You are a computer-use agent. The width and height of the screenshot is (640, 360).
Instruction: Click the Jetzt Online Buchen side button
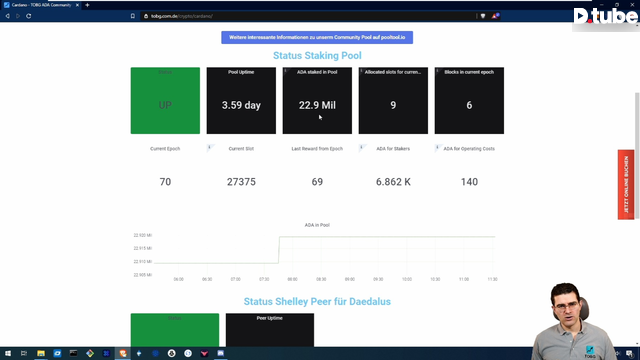pyautogui.click(x=626, y=184)
